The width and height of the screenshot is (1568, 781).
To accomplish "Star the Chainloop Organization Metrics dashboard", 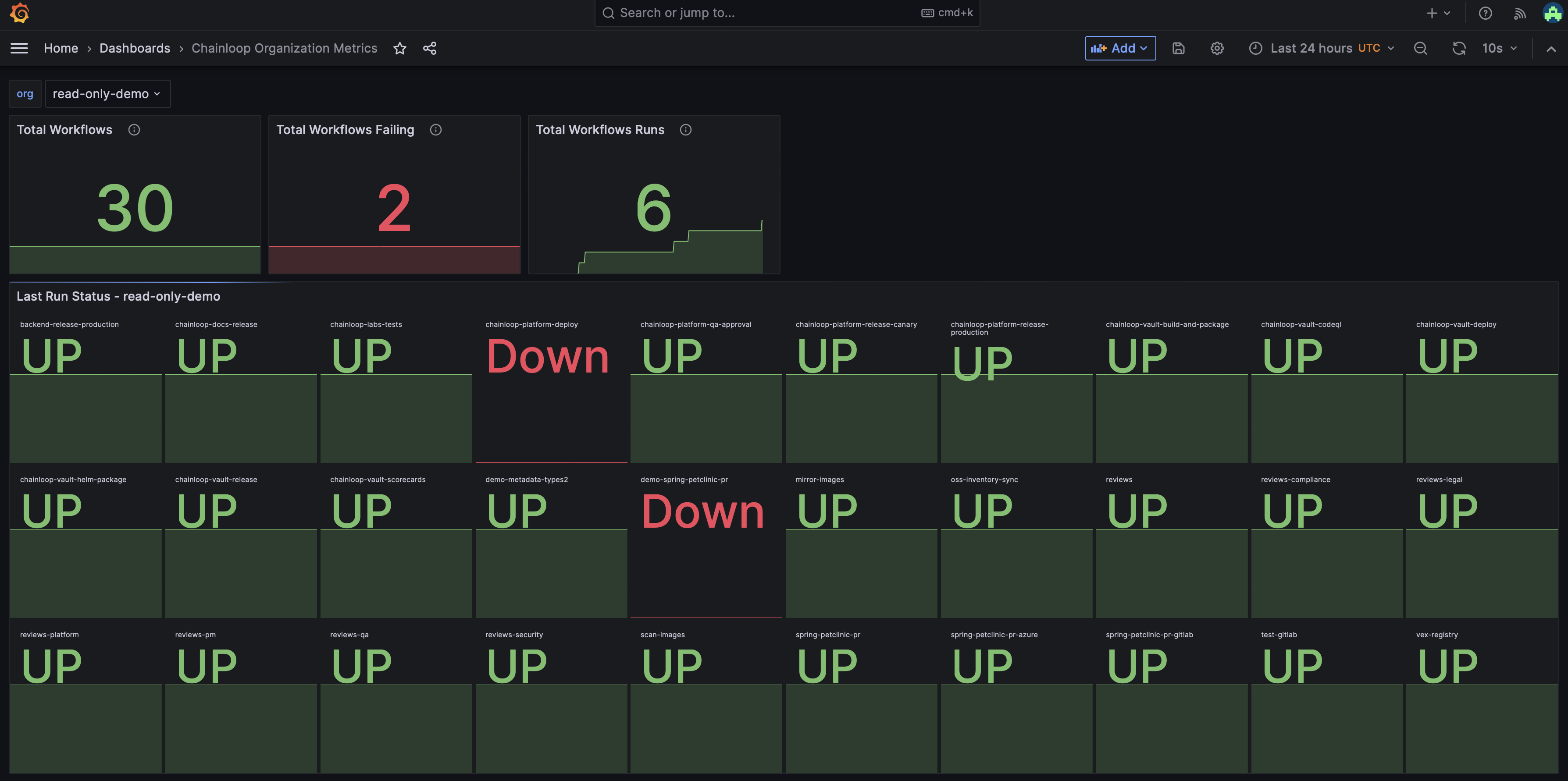I will point(399,48).
